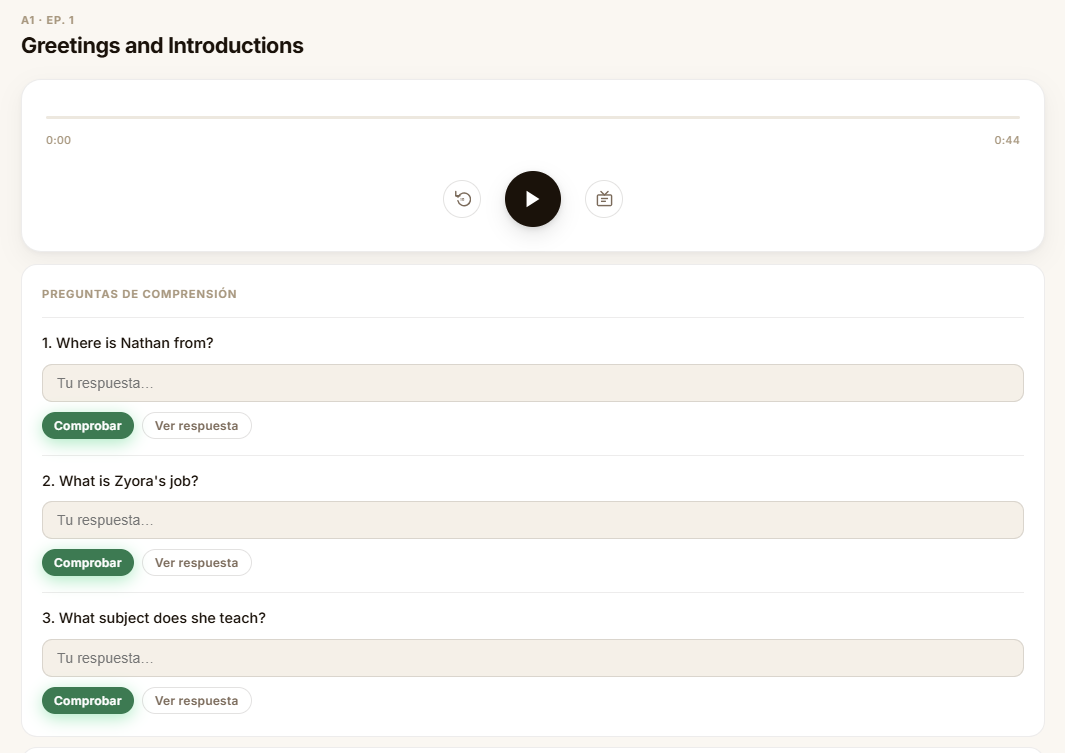This screenshot has height=753, width=1065.
Task: Focus the answer field for Nathan question
Action: (x=532, y=383)
